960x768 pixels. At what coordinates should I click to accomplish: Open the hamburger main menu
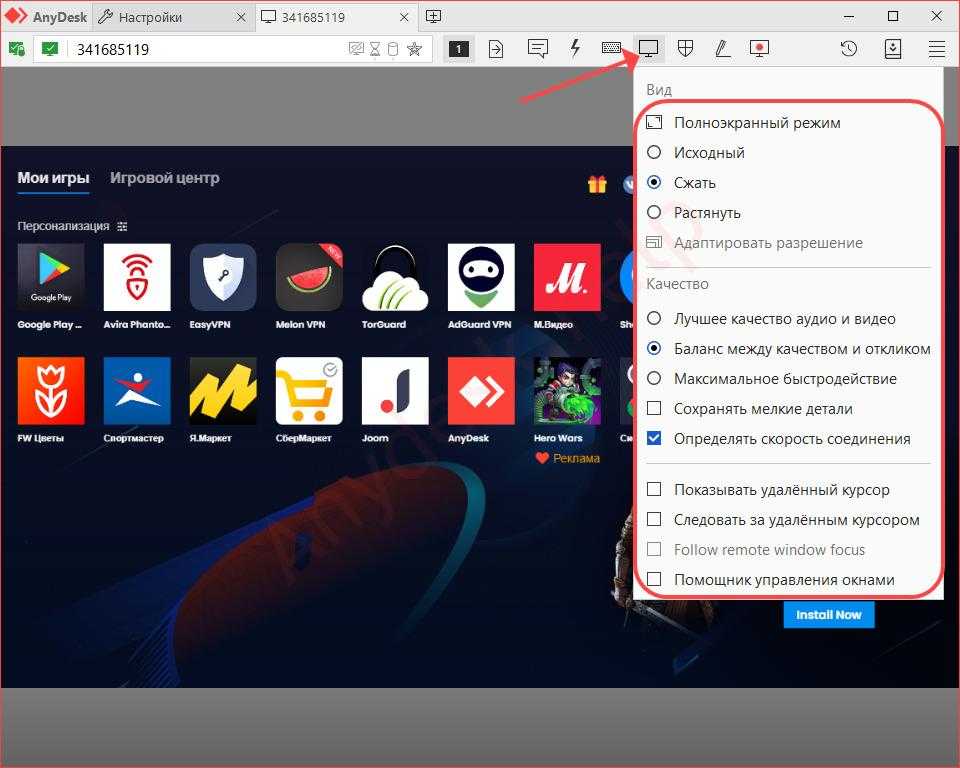click(x=936, y=48)
